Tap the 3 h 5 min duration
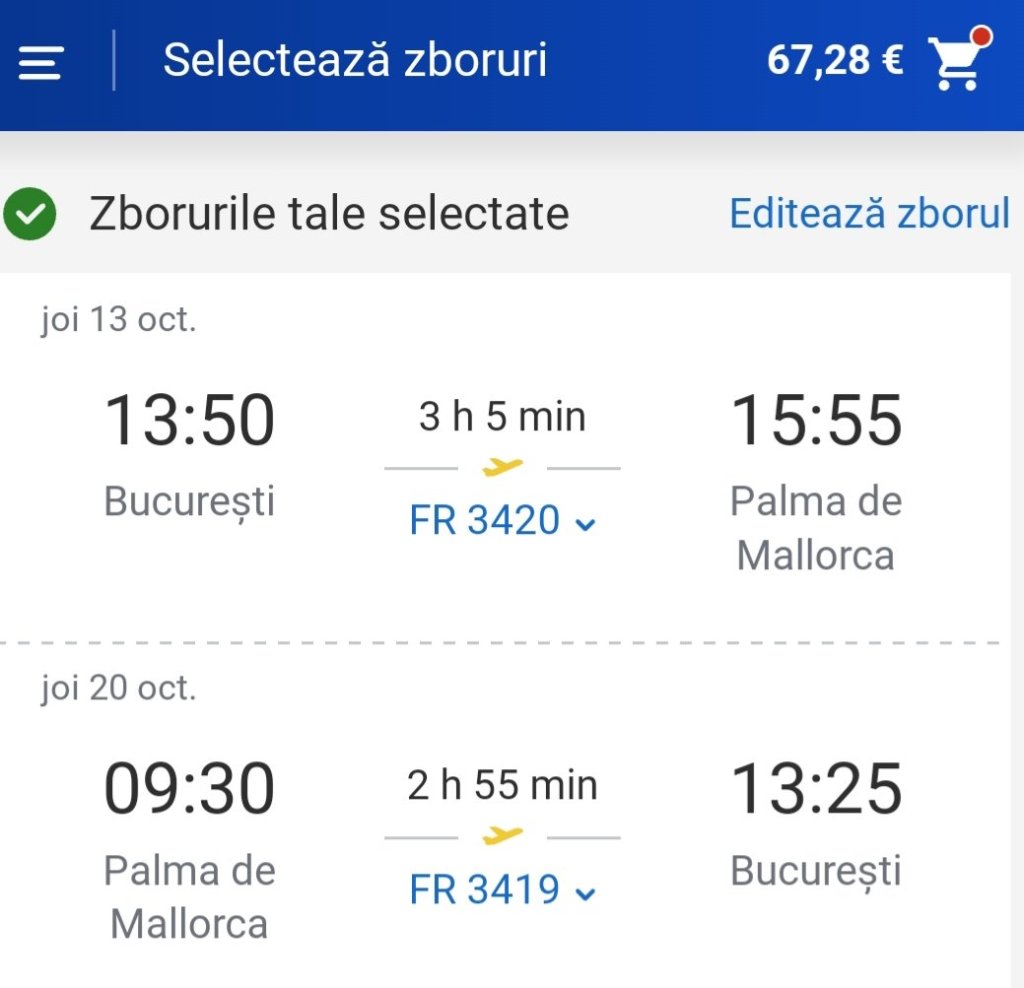This screenshot has width=1024, height=988. click(x=502, y=417)
